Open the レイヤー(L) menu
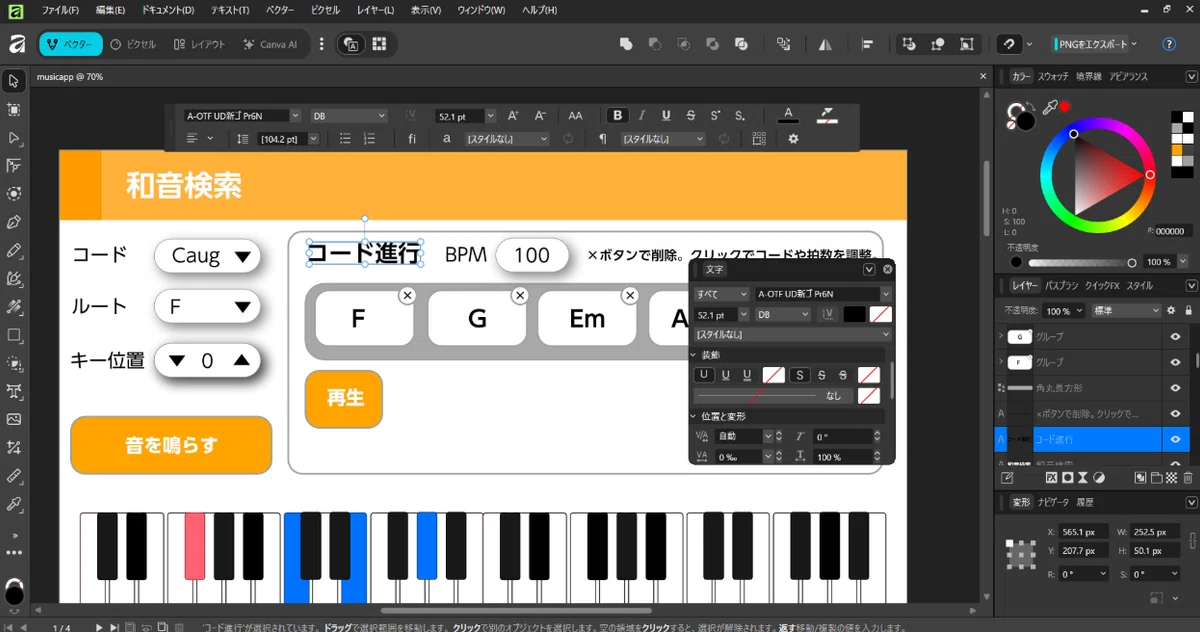The width and height of the screenshot is (1200, 632). [x=376, y=9]
